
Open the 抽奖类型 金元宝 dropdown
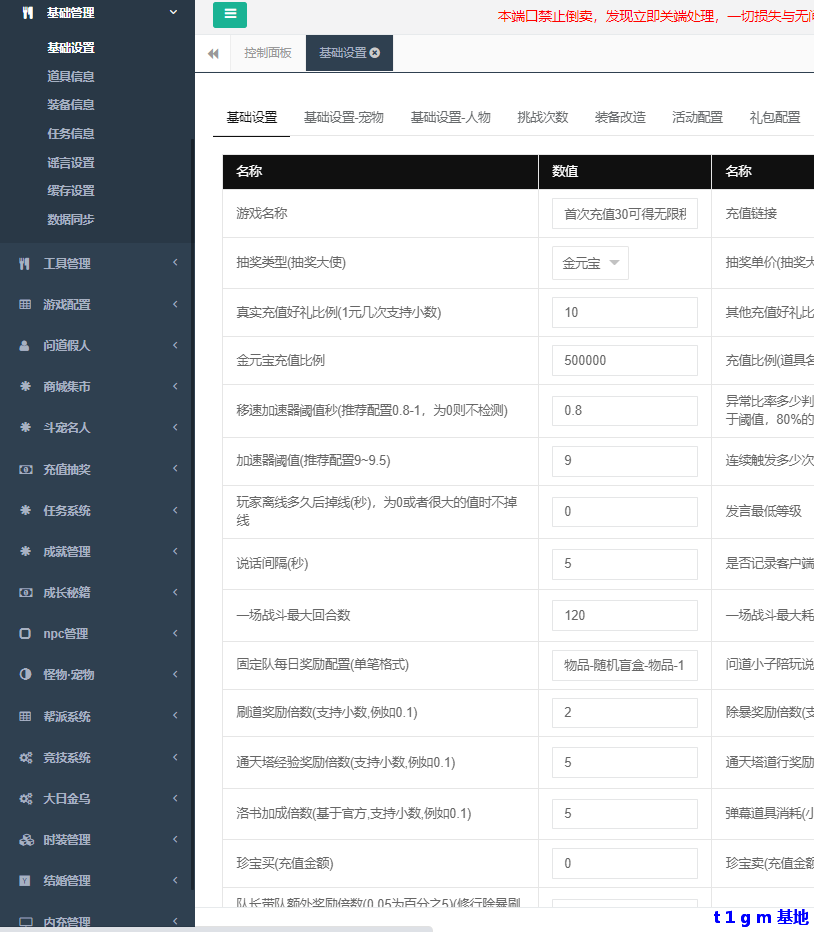point(590,264)
